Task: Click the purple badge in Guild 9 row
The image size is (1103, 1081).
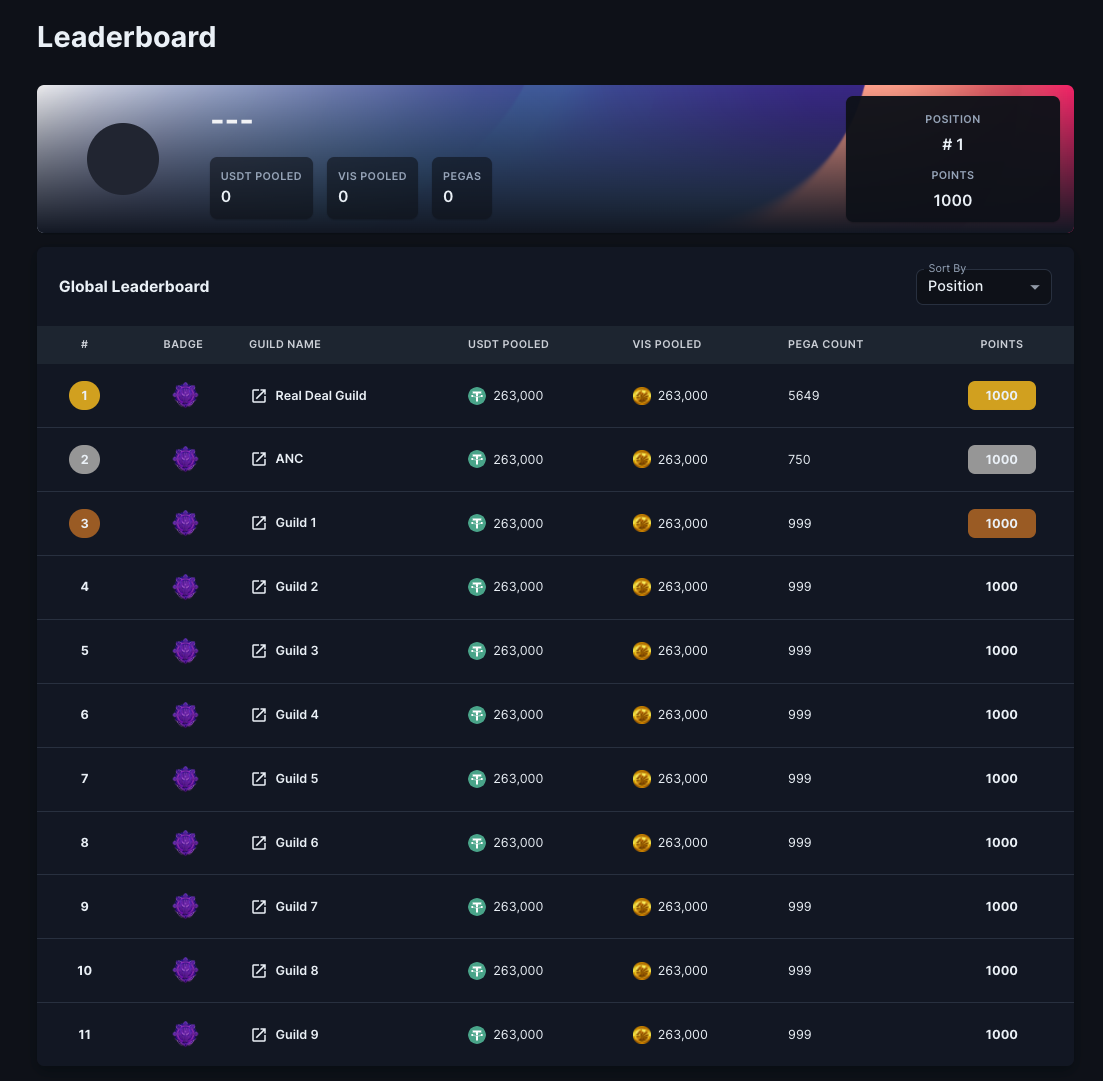Action: [186, 1035]
